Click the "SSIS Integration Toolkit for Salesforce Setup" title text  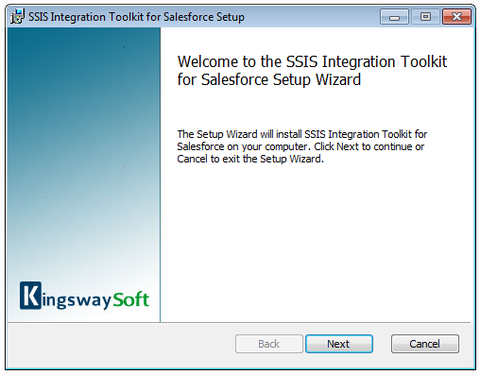136,17
